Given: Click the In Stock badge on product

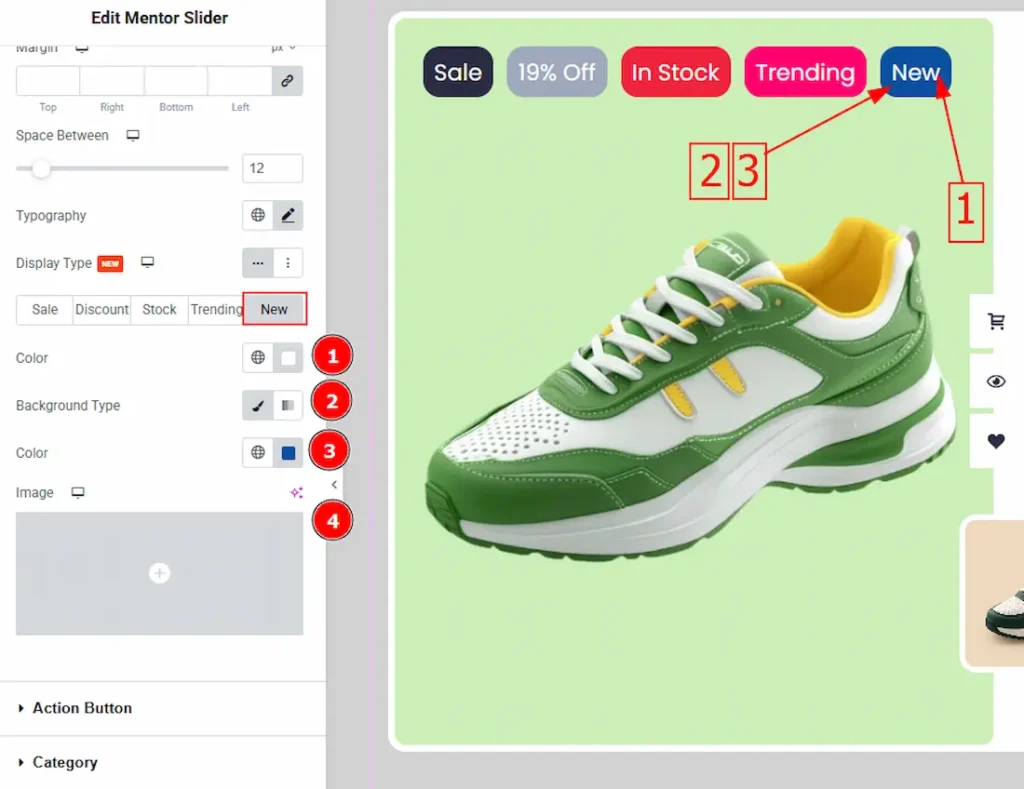Looking at the screenshot, I should 675,73.
